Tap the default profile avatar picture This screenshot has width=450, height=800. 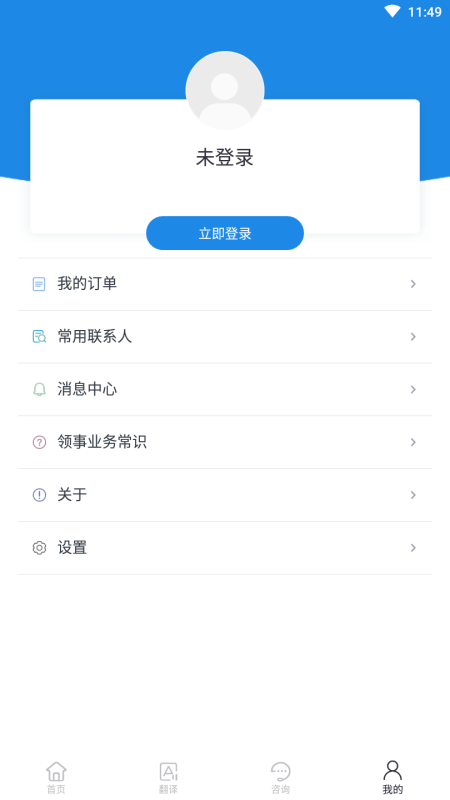click(225, 90)
